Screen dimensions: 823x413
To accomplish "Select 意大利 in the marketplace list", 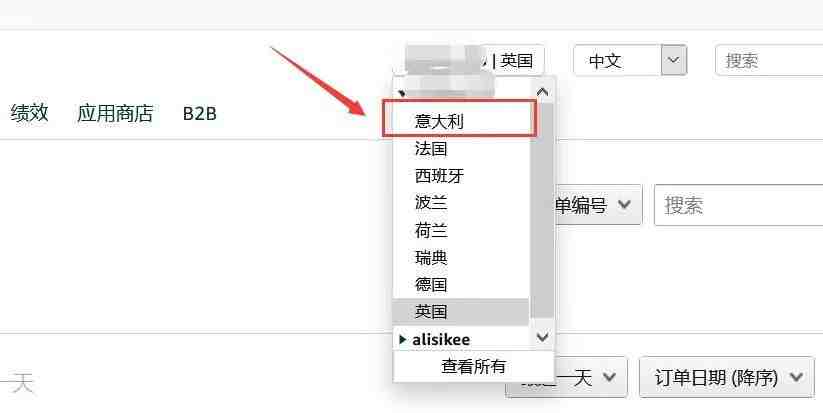I will pos(461,121).
